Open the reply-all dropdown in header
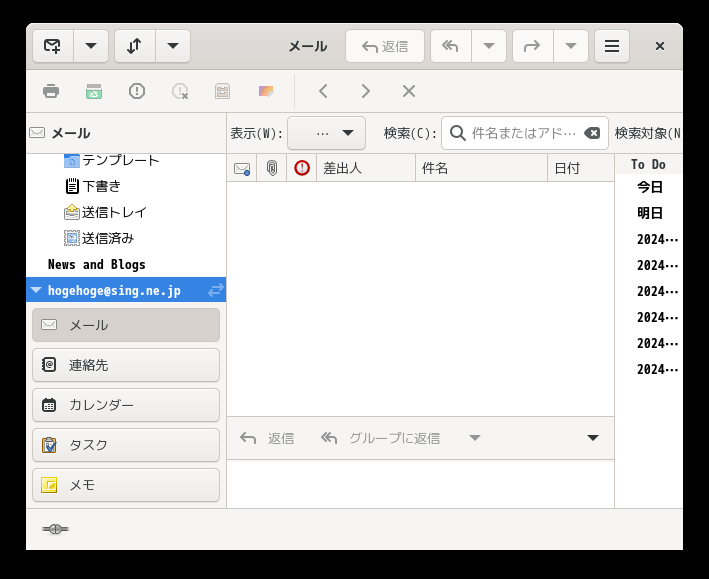Screen dimensions: 709x579 click(x=489, y=46)
